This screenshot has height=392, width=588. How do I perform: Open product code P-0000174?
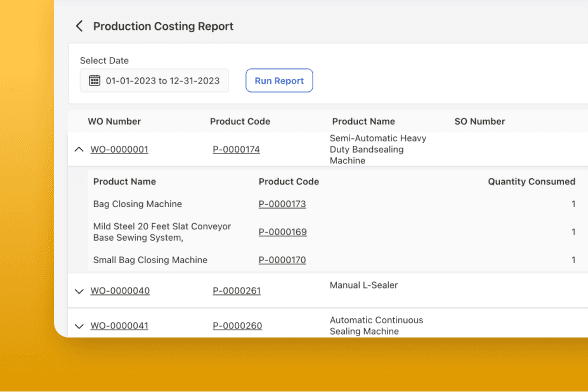236,149
